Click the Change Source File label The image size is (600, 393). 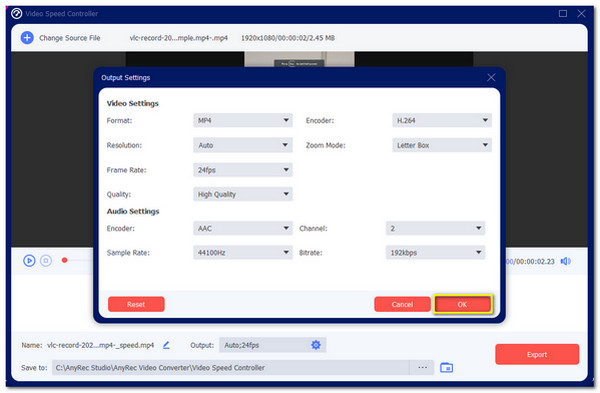[70, 38]
